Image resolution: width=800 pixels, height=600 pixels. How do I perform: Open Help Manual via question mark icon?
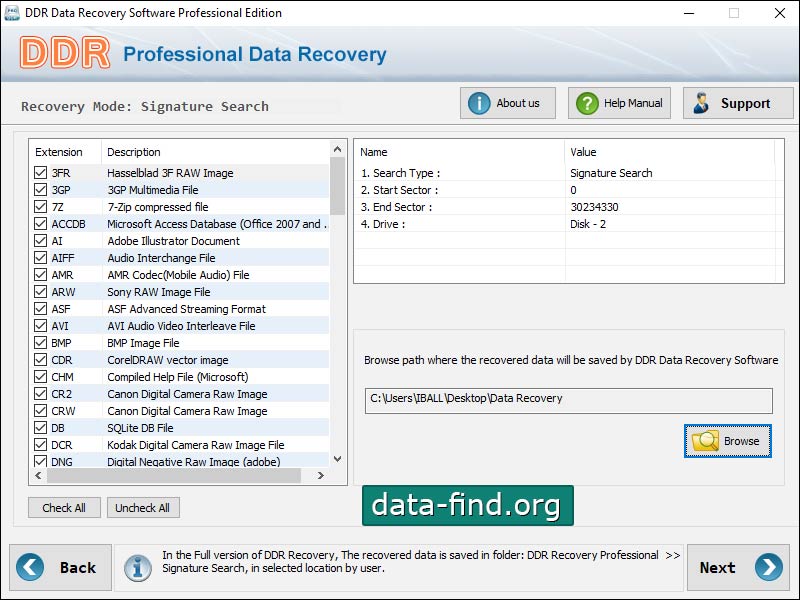(x=587, y=103)
